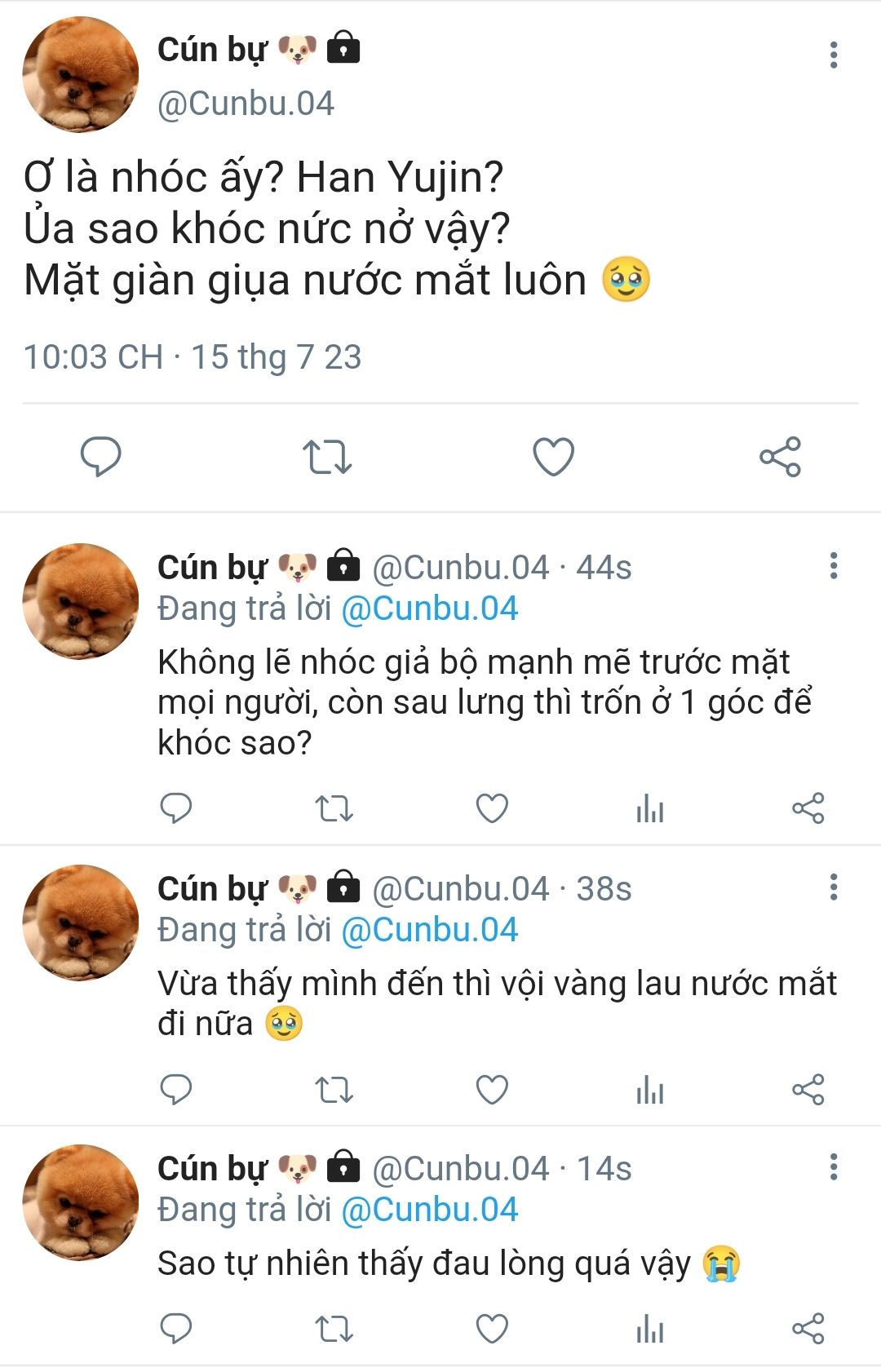View analytics of the 44s reply

(x=650, y=808)
